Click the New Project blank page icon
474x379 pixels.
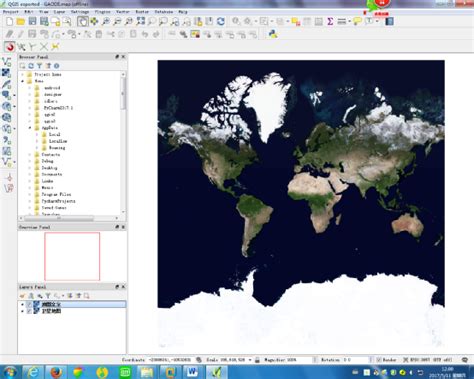pos(9,22)
